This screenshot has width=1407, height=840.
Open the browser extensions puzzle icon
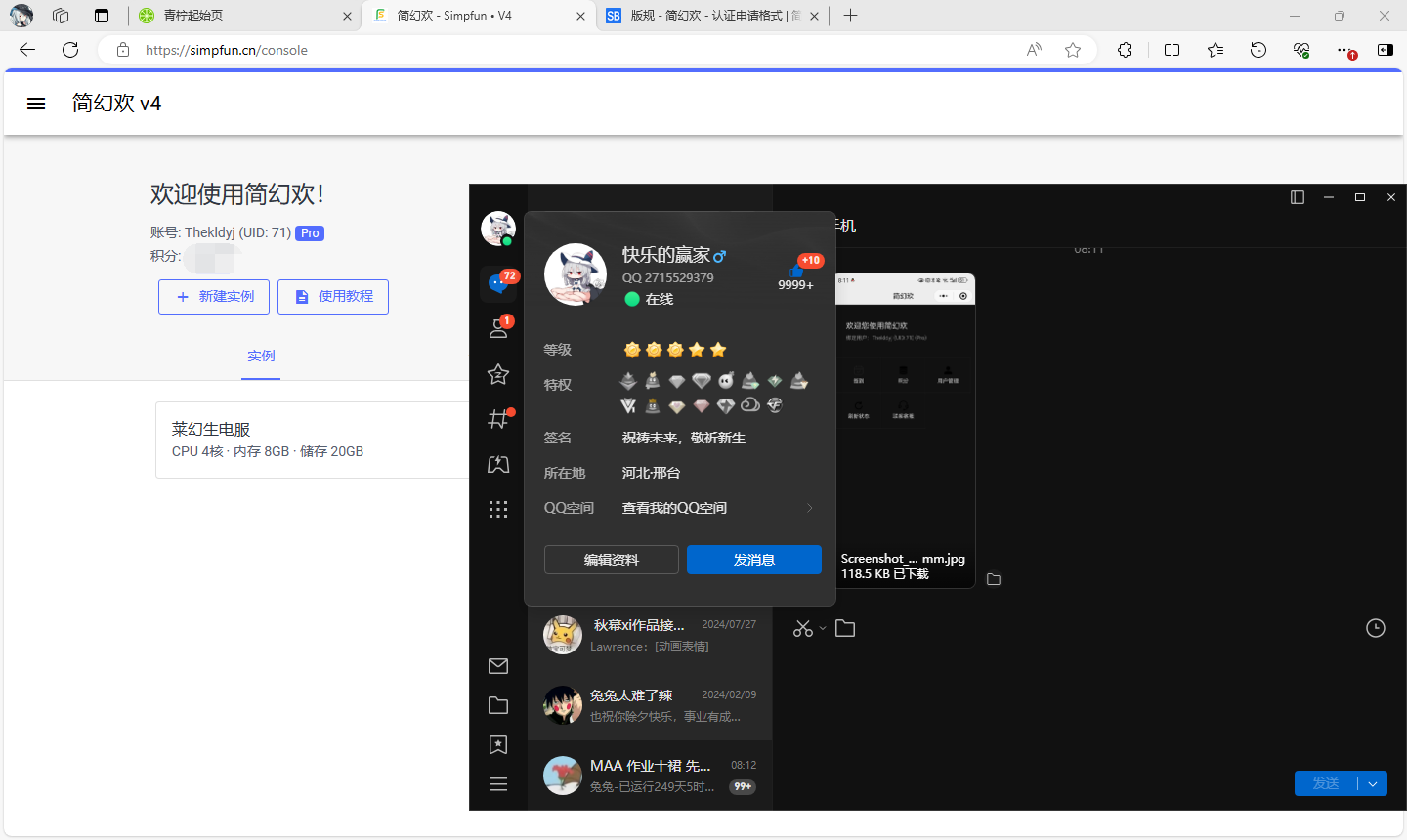tap(1126, 50)
